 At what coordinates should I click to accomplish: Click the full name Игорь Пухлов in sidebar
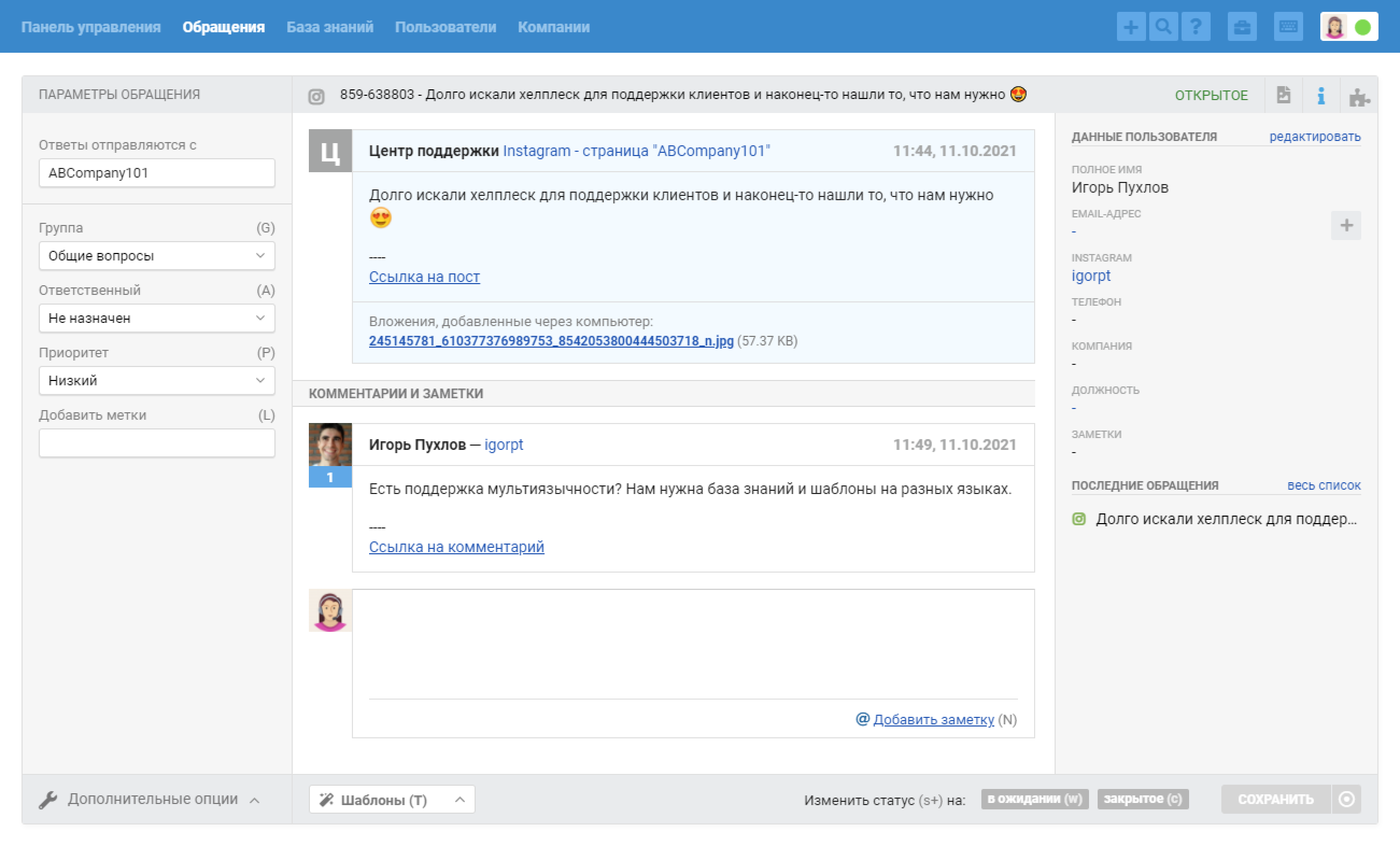click(1119, 187)
